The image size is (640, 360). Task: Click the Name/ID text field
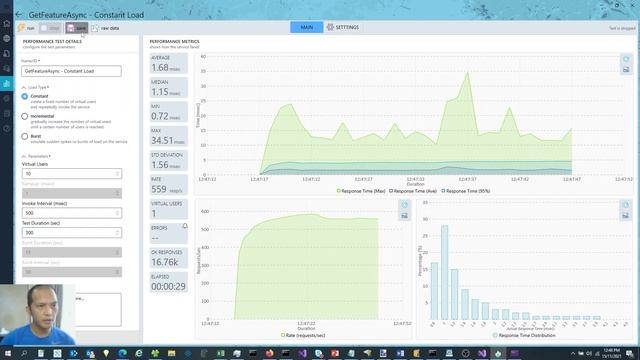point(71,71)
